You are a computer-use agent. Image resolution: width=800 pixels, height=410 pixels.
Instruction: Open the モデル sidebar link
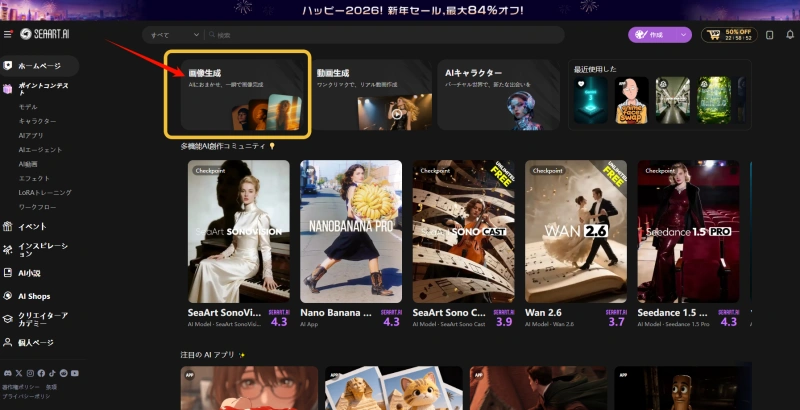click(x=28, y=107)
